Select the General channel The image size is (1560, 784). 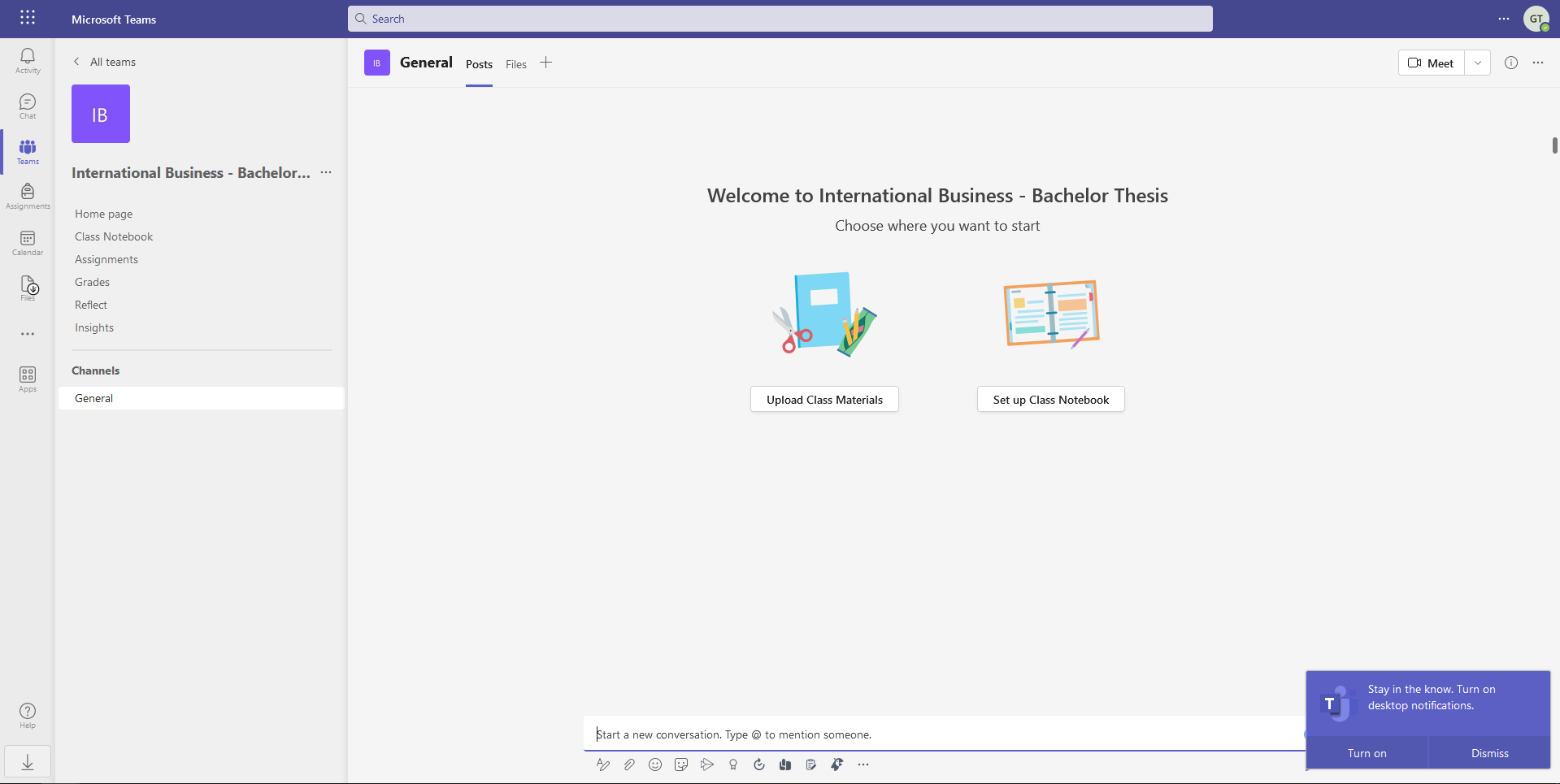(202, 398)
